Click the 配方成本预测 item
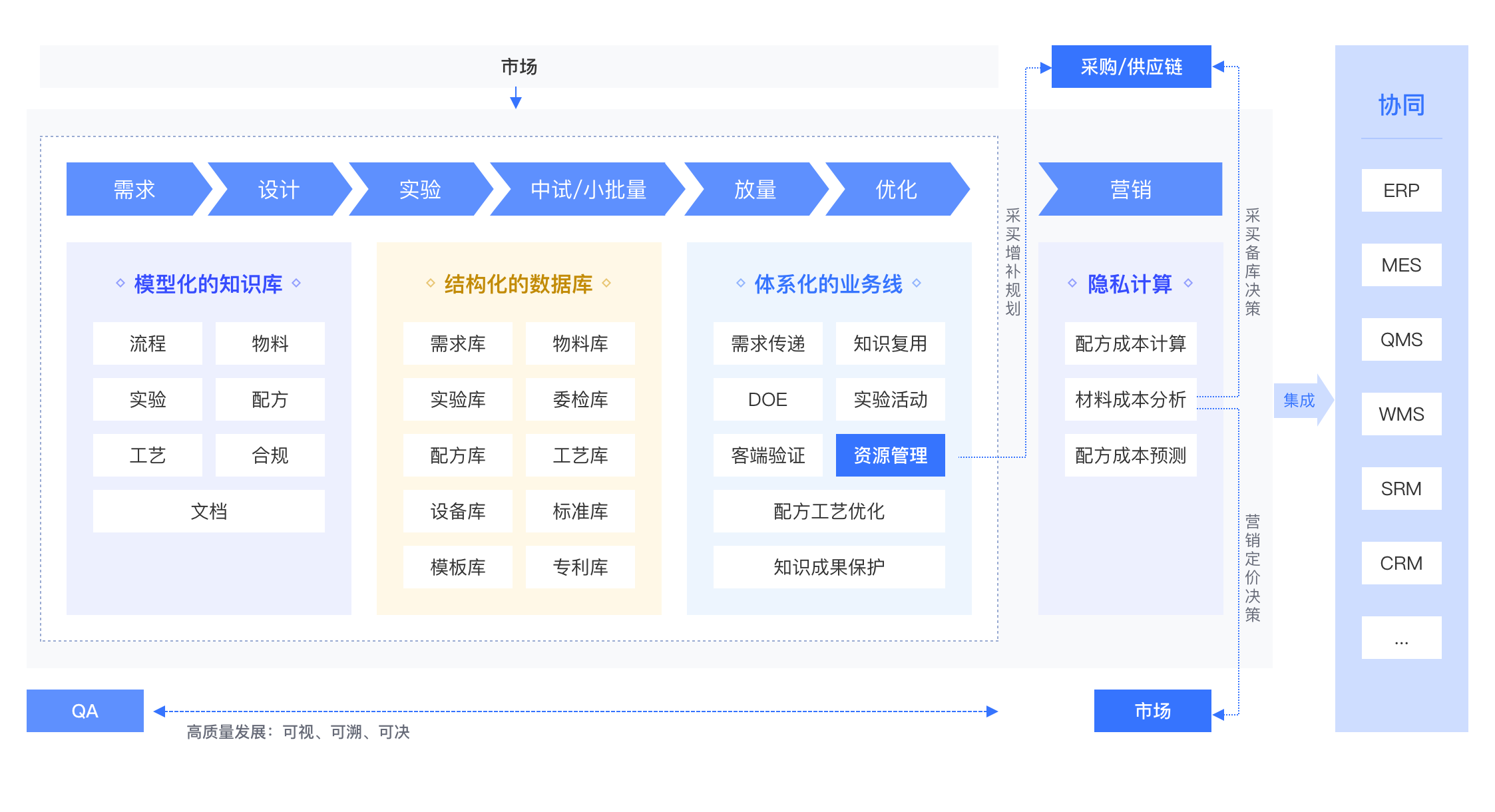Image resolution: width=1495 pixels, height=812 pixels. (1130, 455)
